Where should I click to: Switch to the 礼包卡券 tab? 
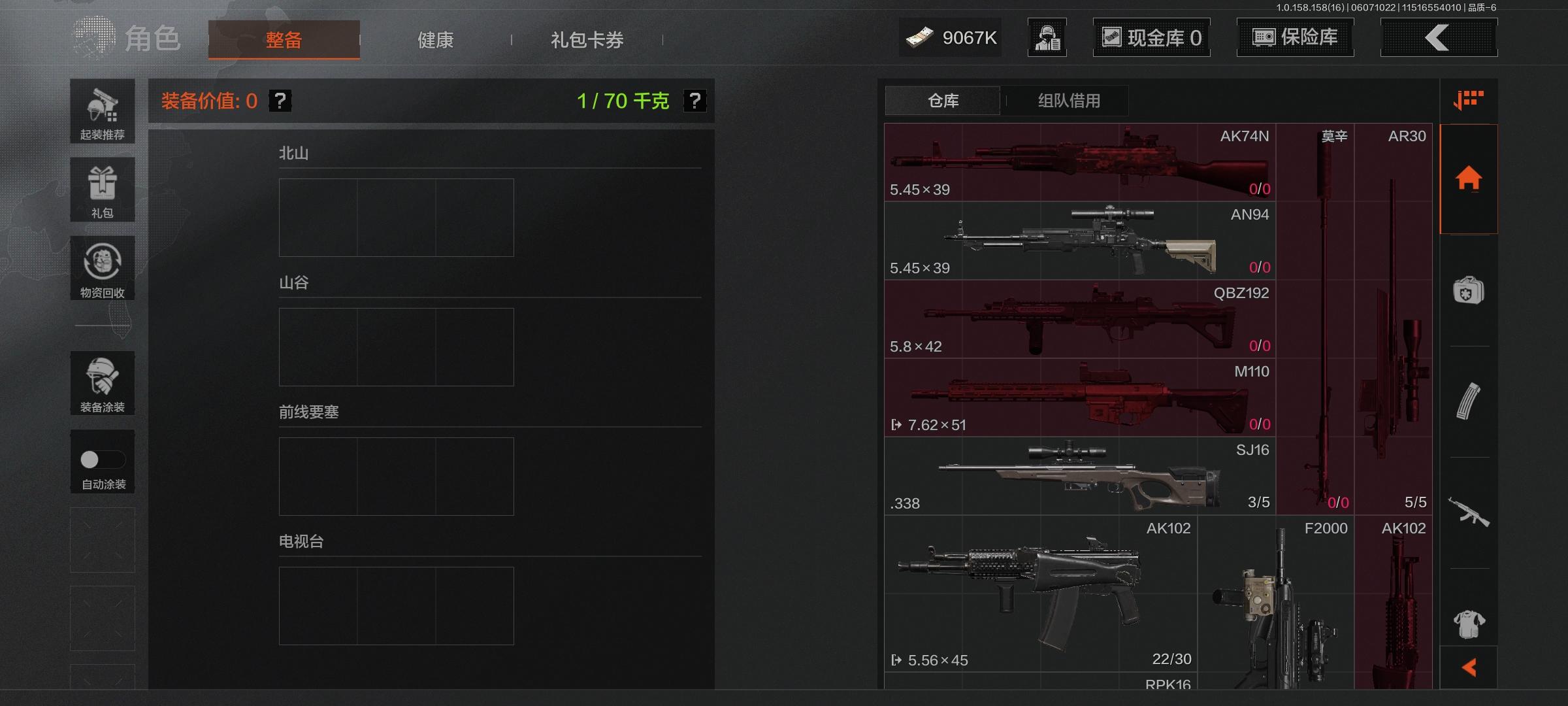587,40
